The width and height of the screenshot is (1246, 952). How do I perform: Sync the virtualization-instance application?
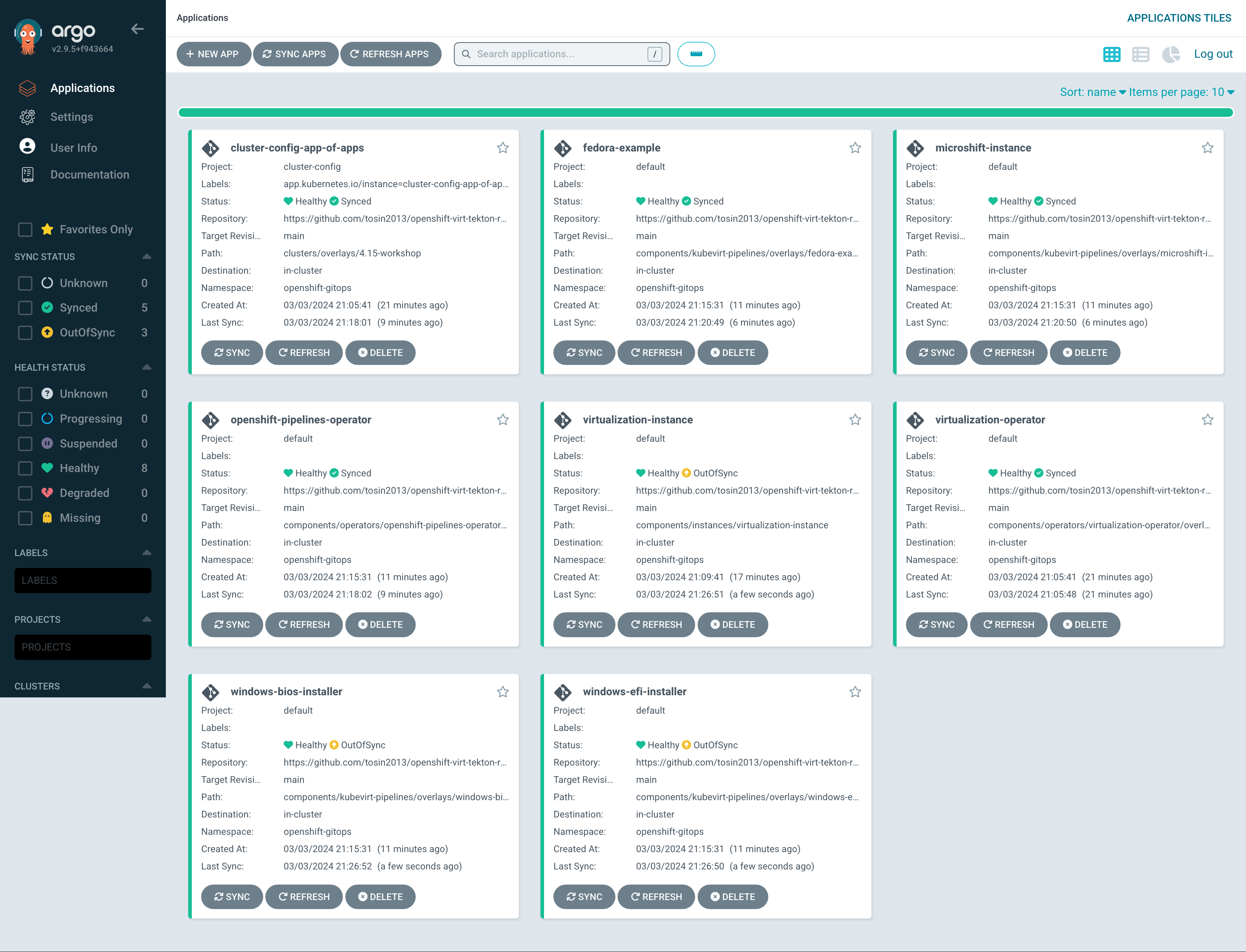point(584,625)
